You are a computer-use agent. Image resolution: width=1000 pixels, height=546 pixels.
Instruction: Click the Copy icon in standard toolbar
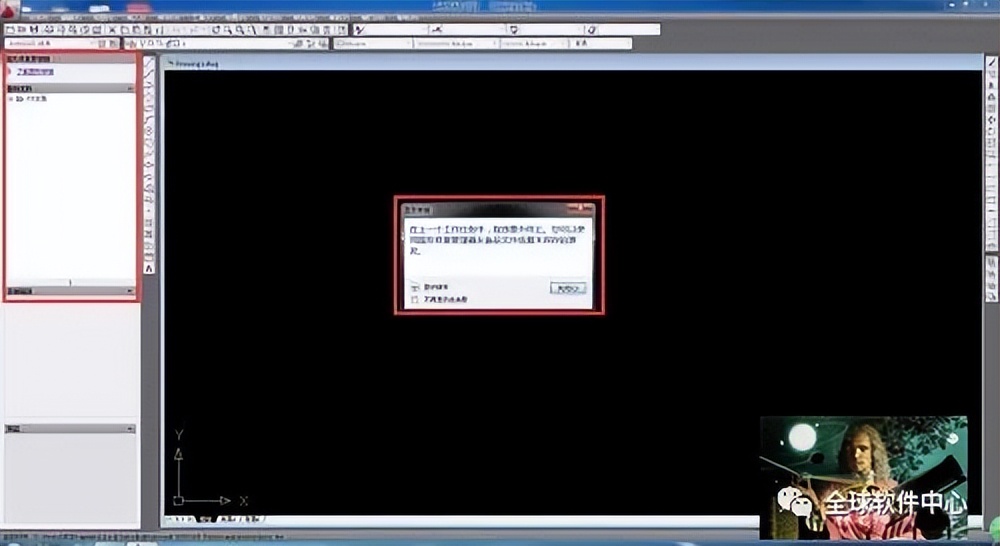click(125, 29)
